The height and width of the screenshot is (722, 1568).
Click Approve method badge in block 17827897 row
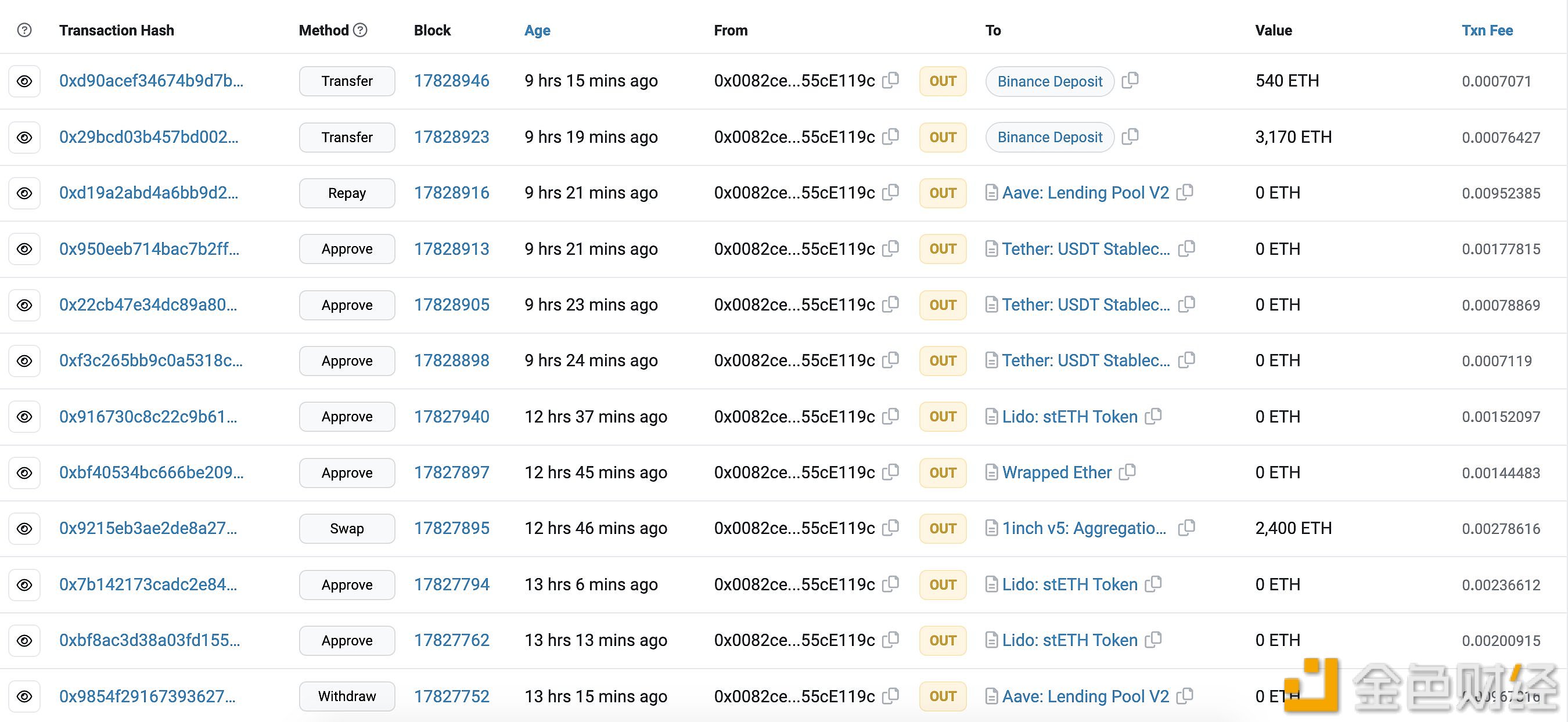(x=347, y=472)
